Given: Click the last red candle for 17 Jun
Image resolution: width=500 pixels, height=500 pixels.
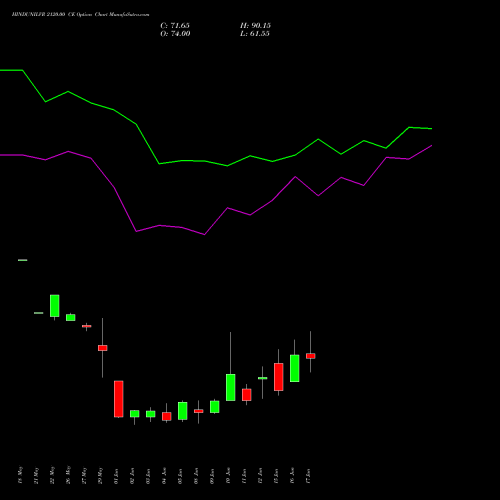Looking at the screenshot, I should (311, 356).
